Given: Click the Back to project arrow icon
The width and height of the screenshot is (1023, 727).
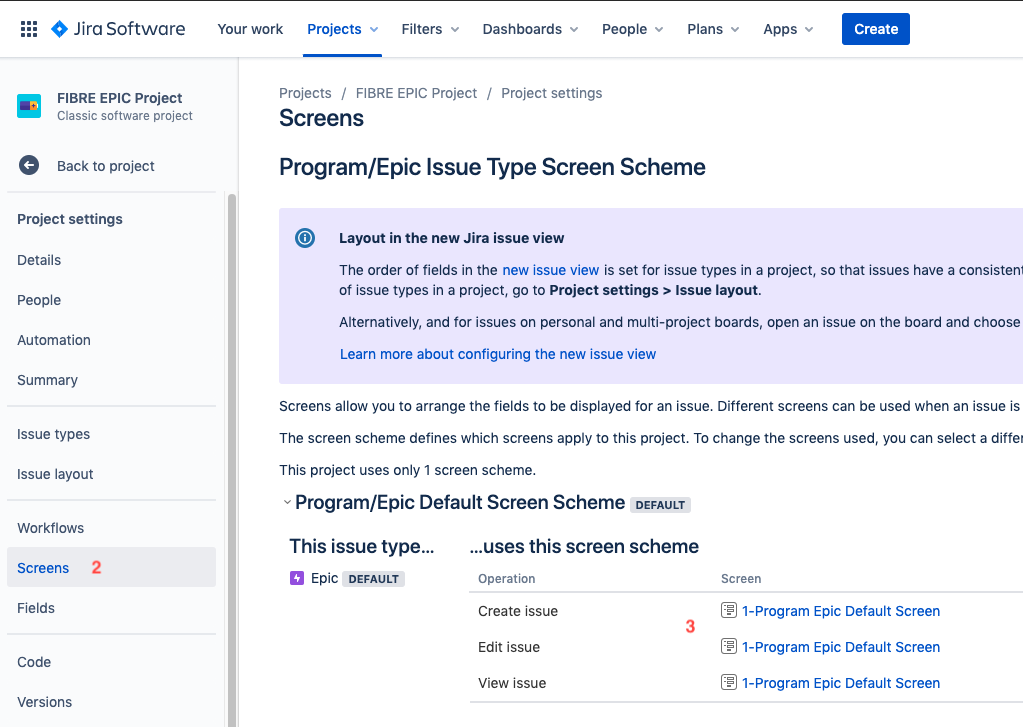Looking at the screenshot, I should 29,166.
